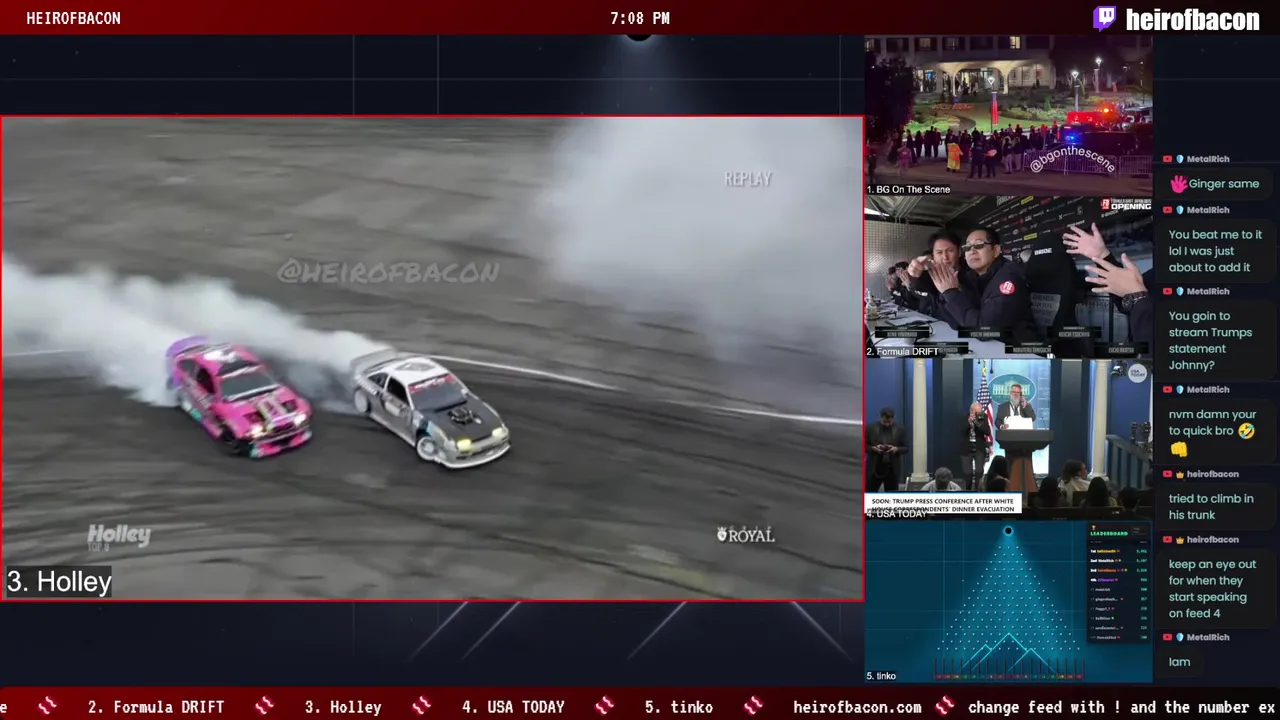The image size is (1280, 720).
Task: Click the HEIROFBACON title at top left
Action: pos(73,18)
